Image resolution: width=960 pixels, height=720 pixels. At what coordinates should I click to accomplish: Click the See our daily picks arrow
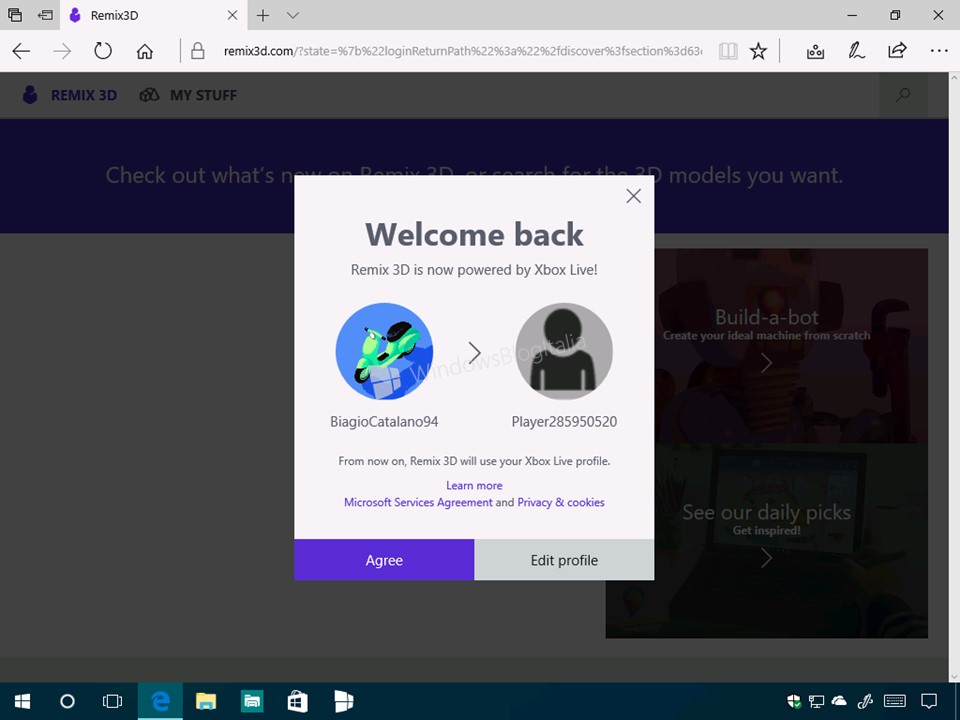[x=766, y=558]
